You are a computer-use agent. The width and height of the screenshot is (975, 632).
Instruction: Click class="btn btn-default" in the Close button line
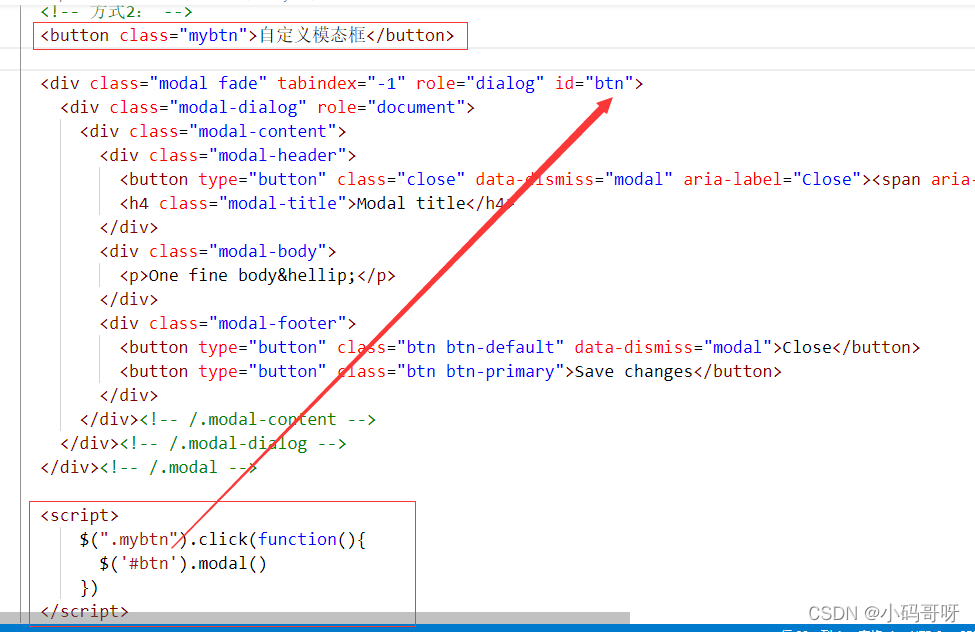point(451,348)
